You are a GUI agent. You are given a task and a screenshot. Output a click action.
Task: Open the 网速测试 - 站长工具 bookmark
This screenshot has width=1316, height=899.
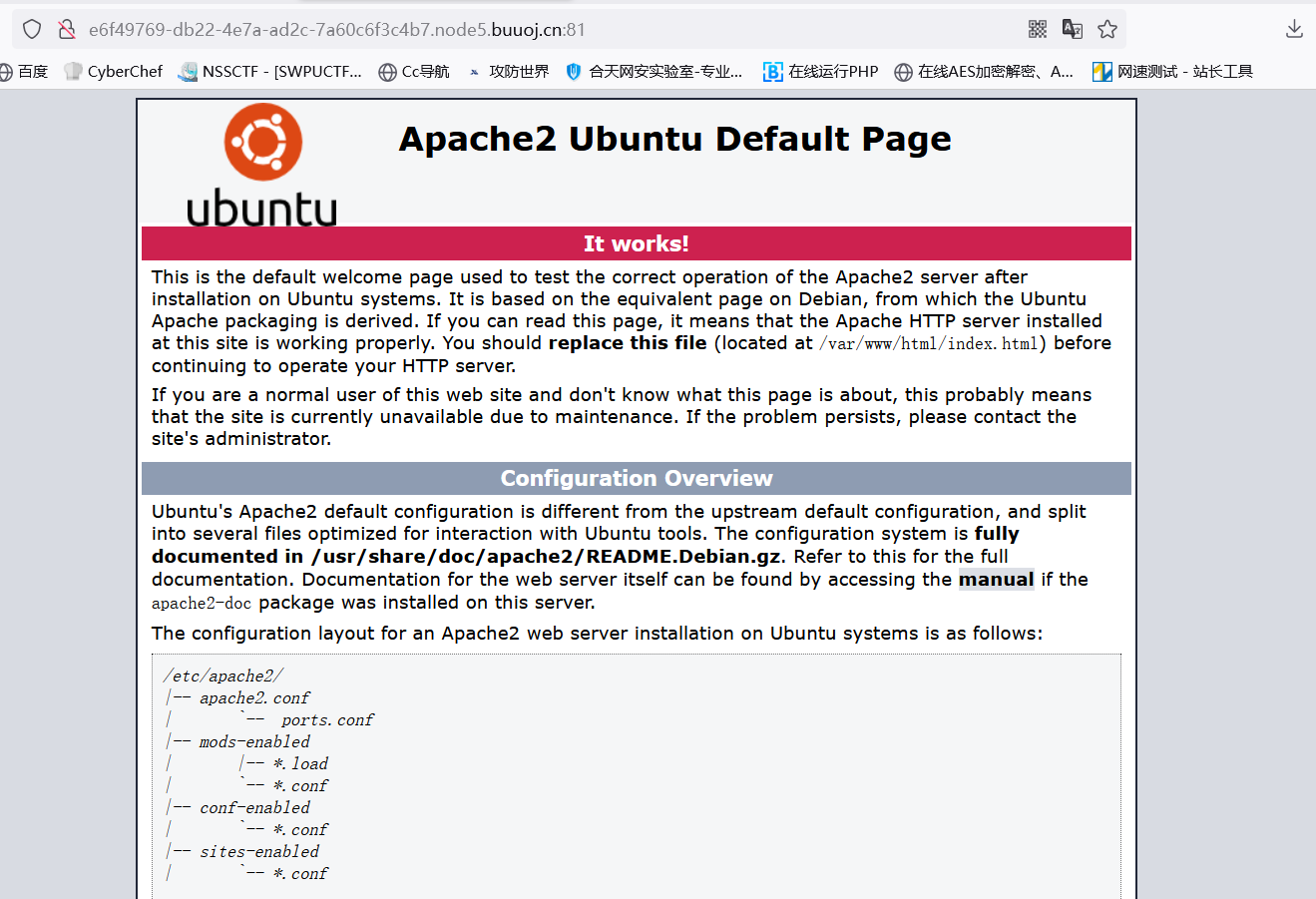(1172, 71)
